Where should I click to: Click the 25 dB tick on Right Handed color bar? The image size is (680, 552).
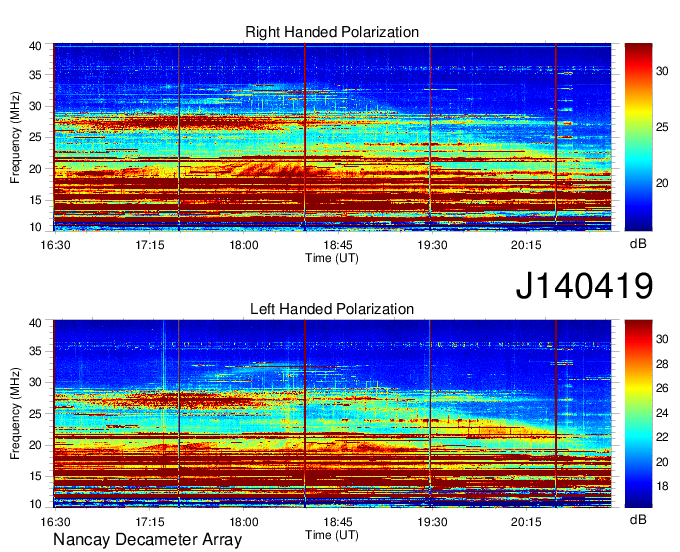tap(662, 127)
